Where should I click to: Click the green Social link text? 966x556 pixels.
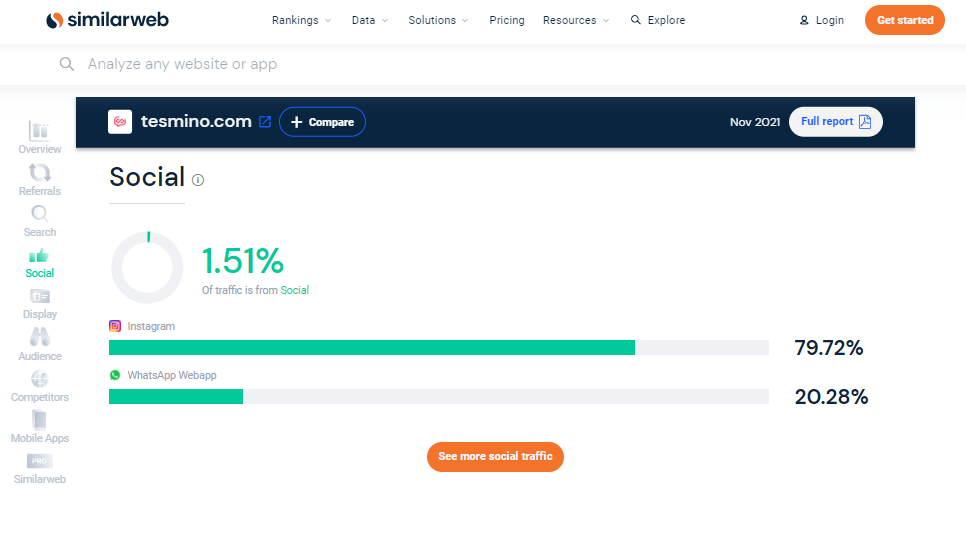click(294, 290)
